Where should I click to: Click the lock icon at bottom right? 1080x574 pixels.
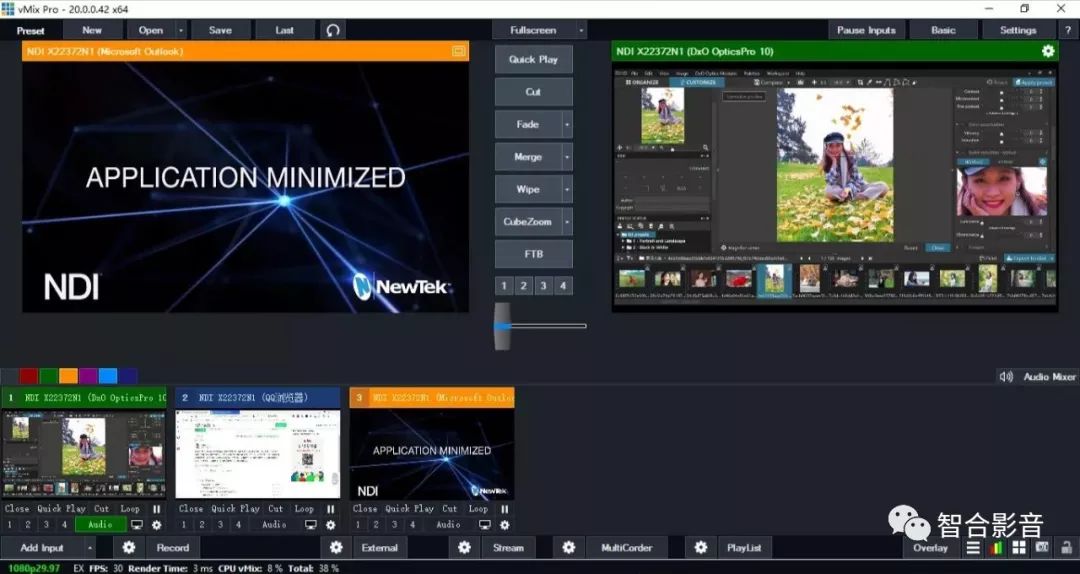coord(1066,549)
